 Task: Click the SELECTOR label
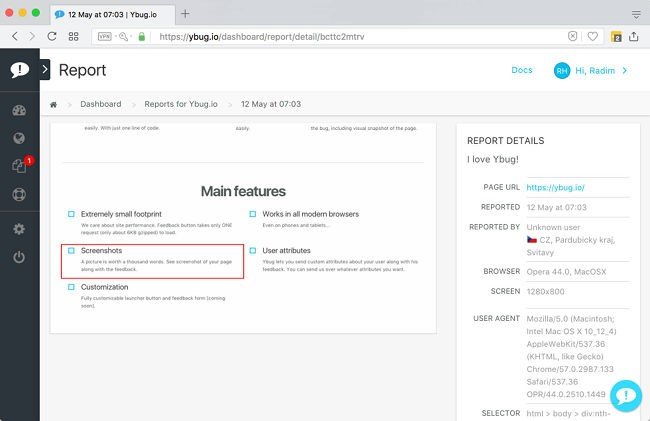[x=501, y=413]
